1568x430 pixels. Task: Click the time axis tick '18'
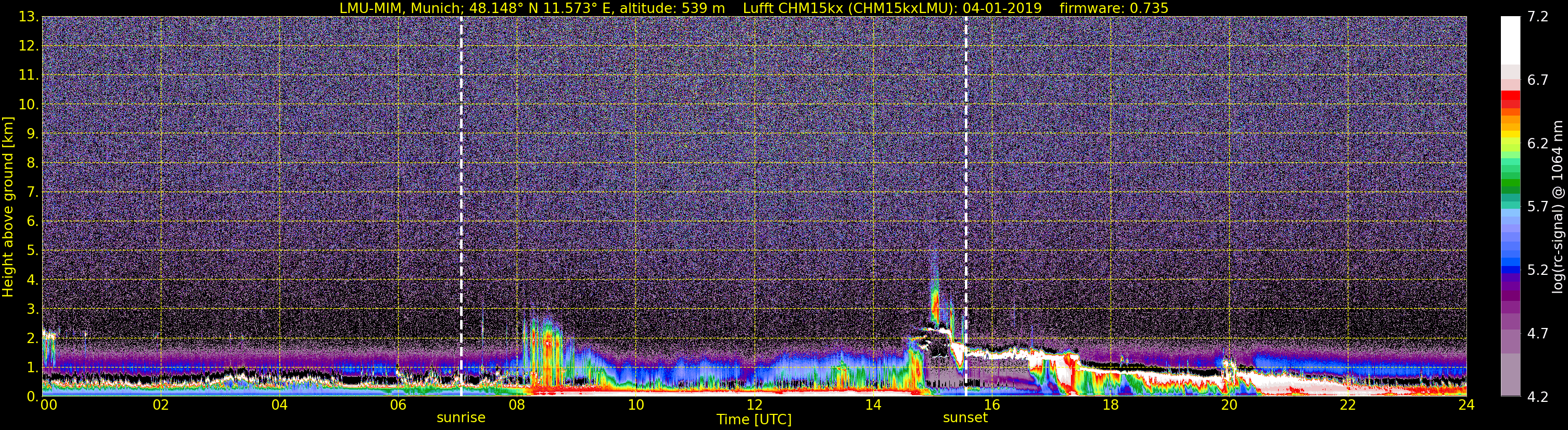pos(1110,405)
